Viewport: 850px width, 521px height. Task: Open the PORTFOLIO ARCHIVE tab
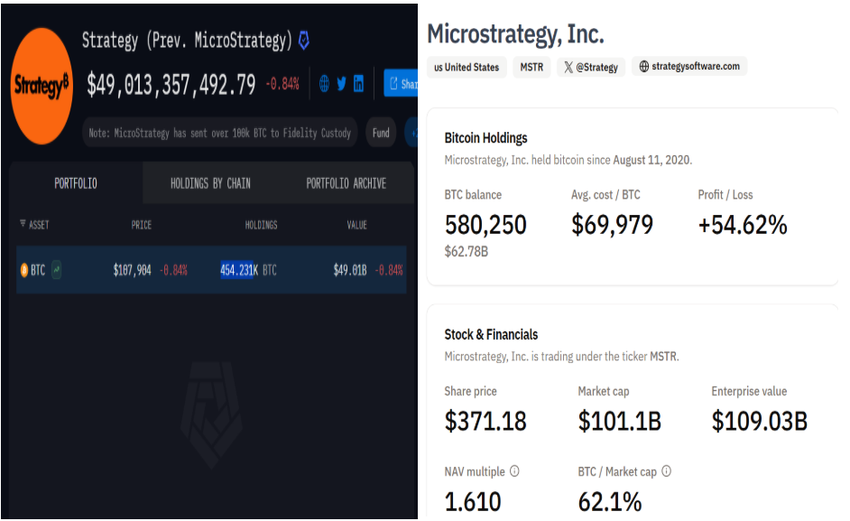(x=346, y=183)
